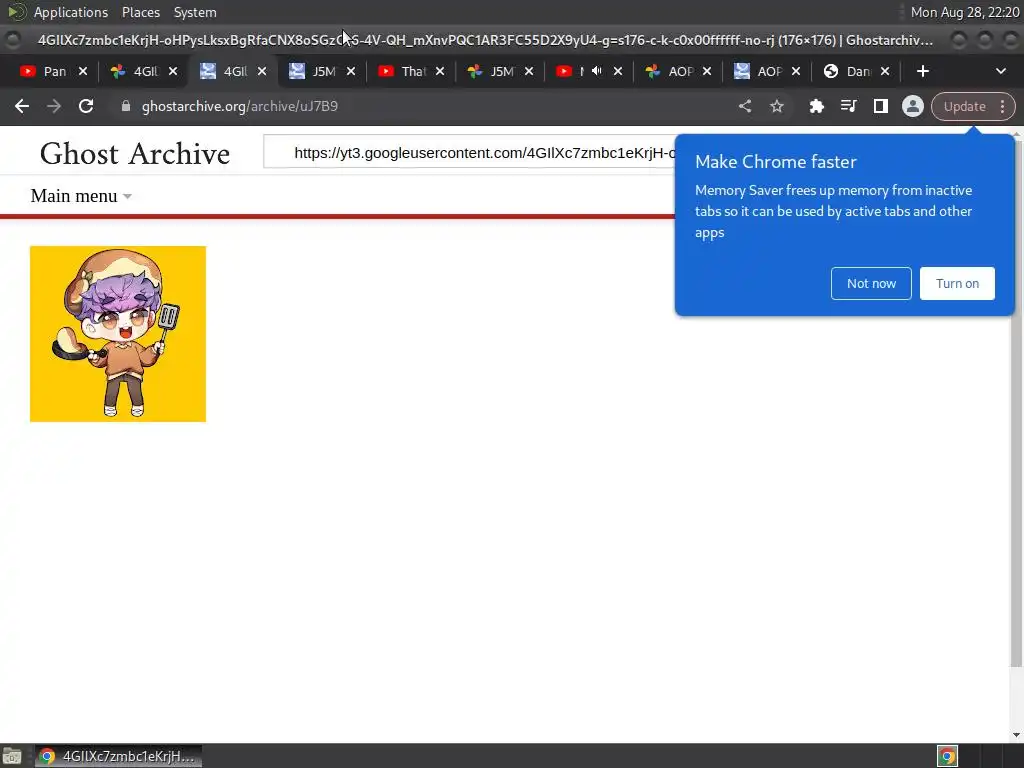Close the Pan tab
The width and height of the screenshot is (1024, 768).
pyautogui.click(x=83, y=71)
